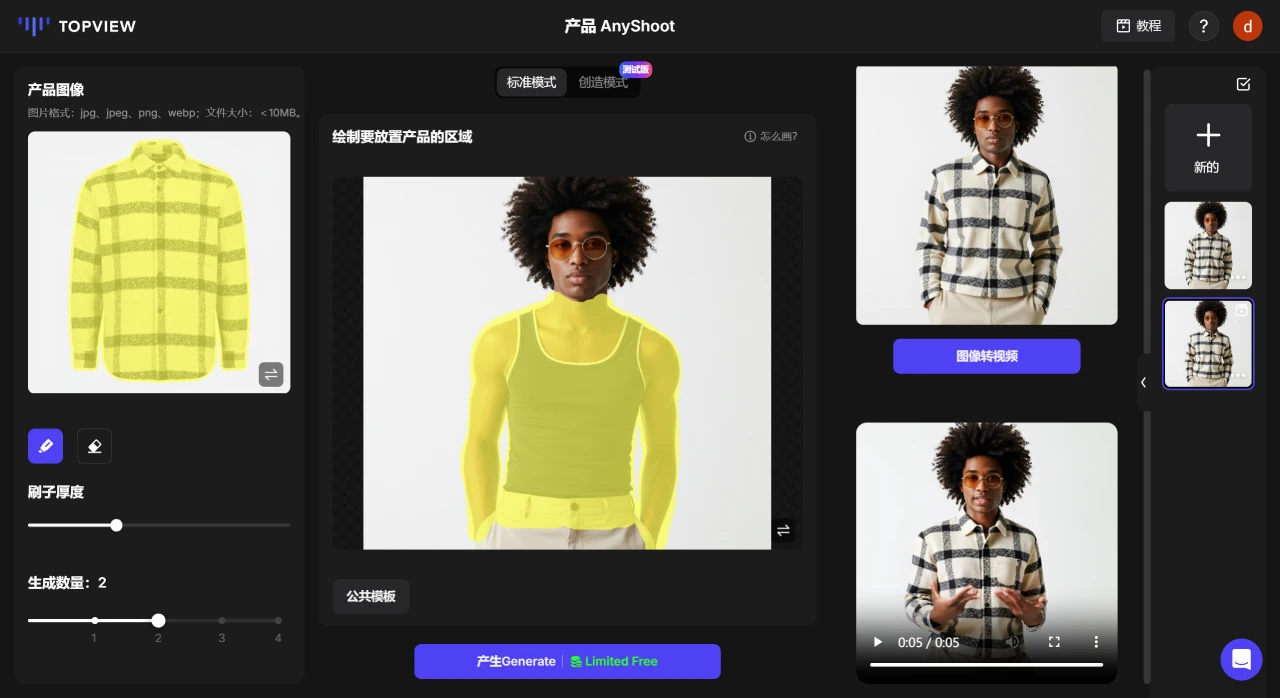Mute the generated video's audio
This screenshot has height=698, width=1280.
point(1011,643)
